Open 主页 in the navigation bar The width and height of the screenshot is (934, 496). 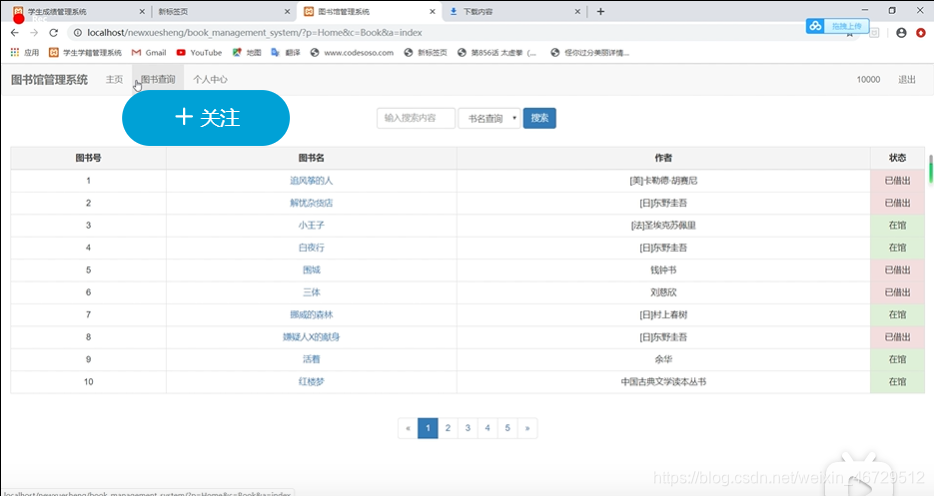point(114,80)
